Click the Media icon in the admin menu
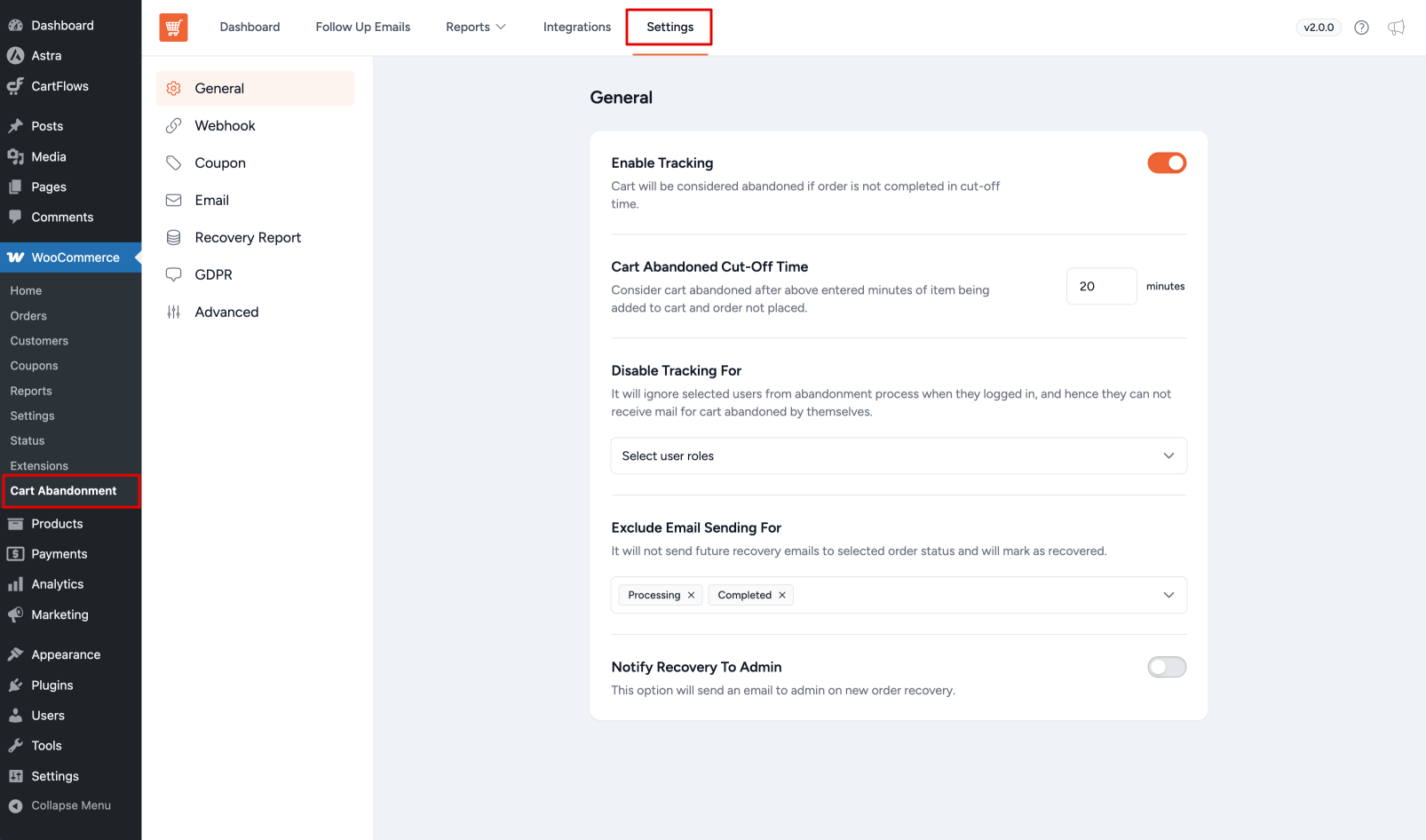 15,157
